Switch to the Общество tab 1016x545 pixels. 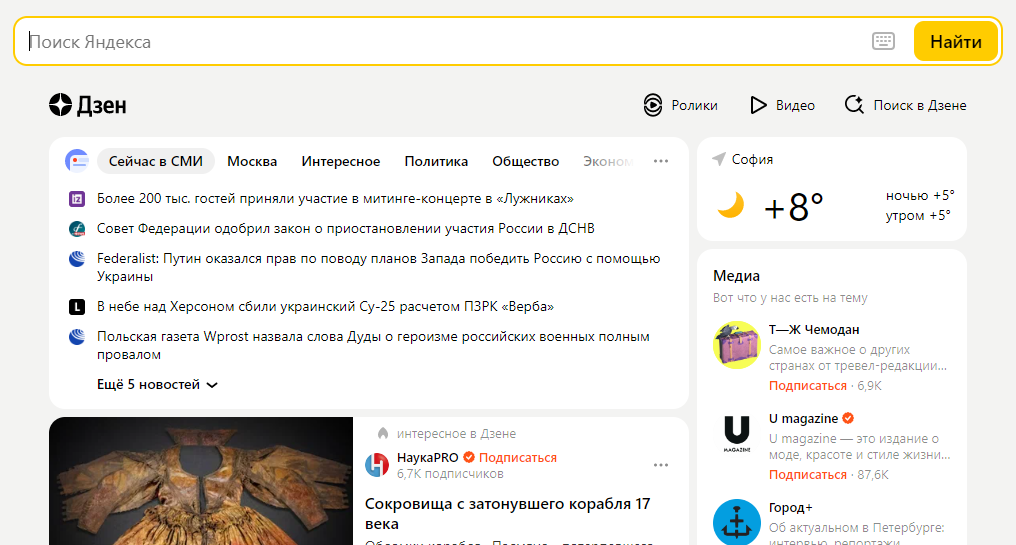[525, 161]
